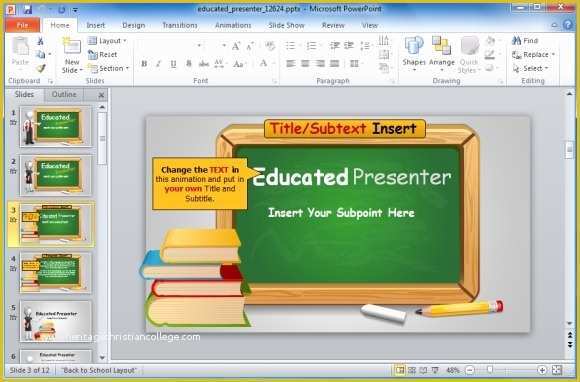Switch to the Slide Show tab
This screenshot has width=580, height=382.
click(x=286, y=25)
